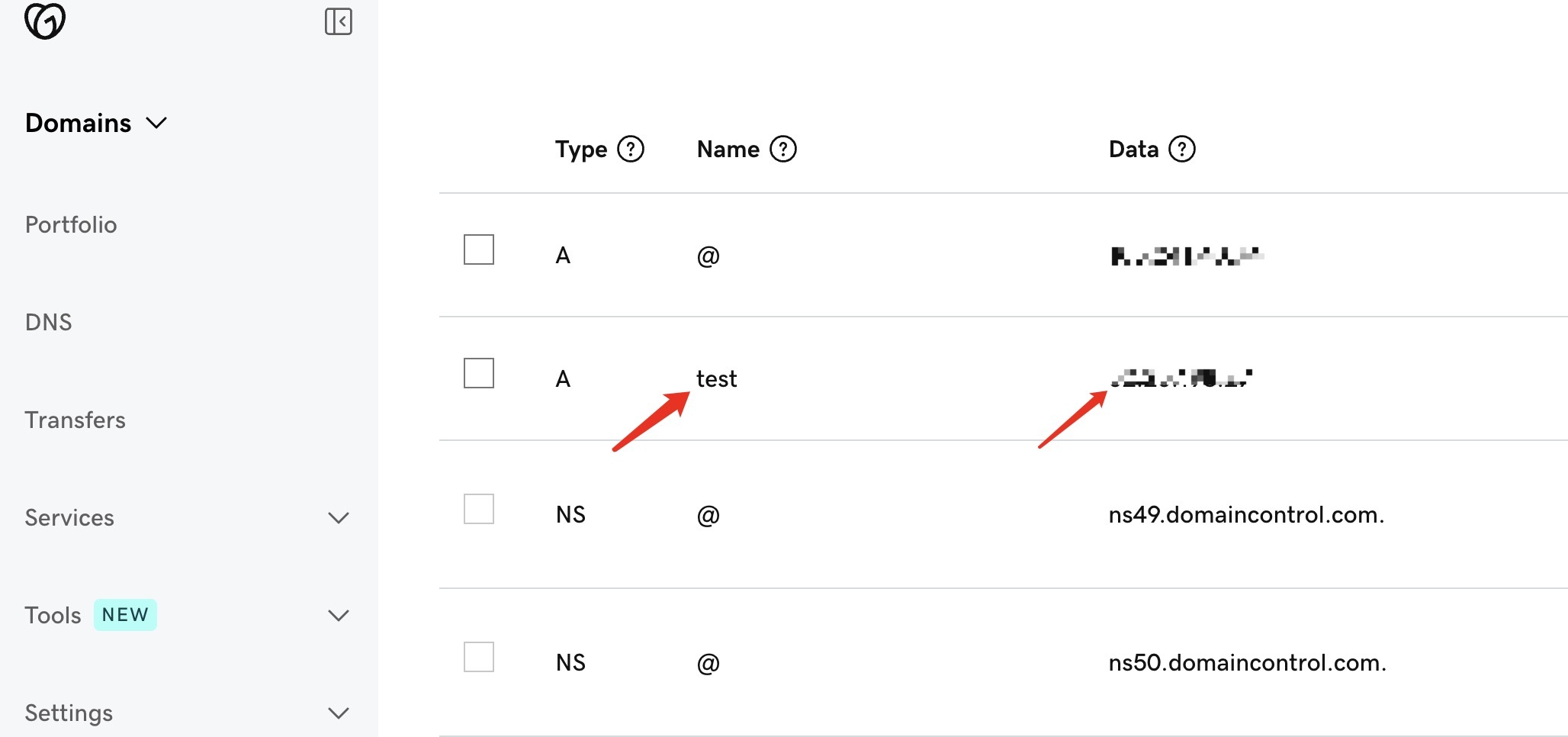Click the GoDaddy logo icon
1568x737 pixels.
(45, 21)
